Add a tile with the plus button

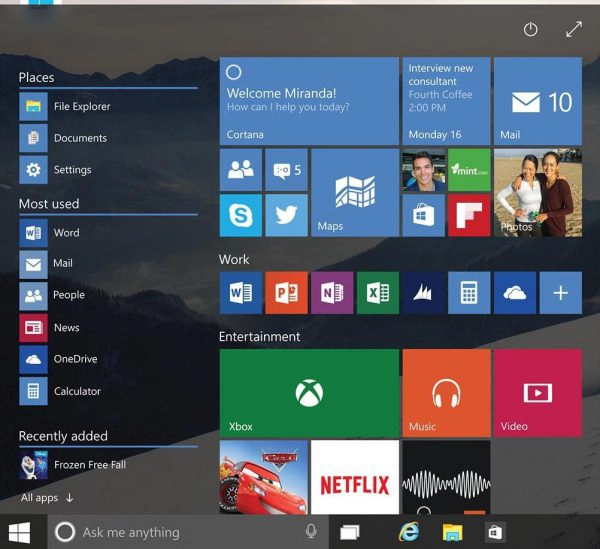560,293
